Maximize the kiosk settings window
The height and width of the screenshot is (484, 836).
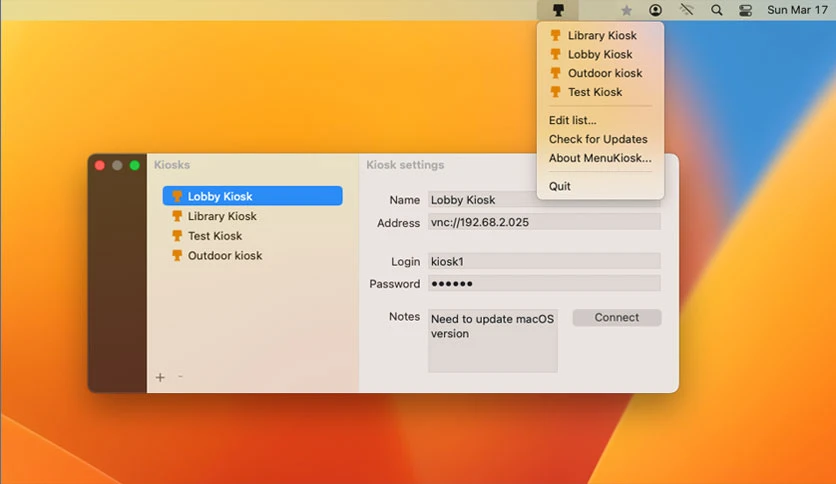click(135, 165)
